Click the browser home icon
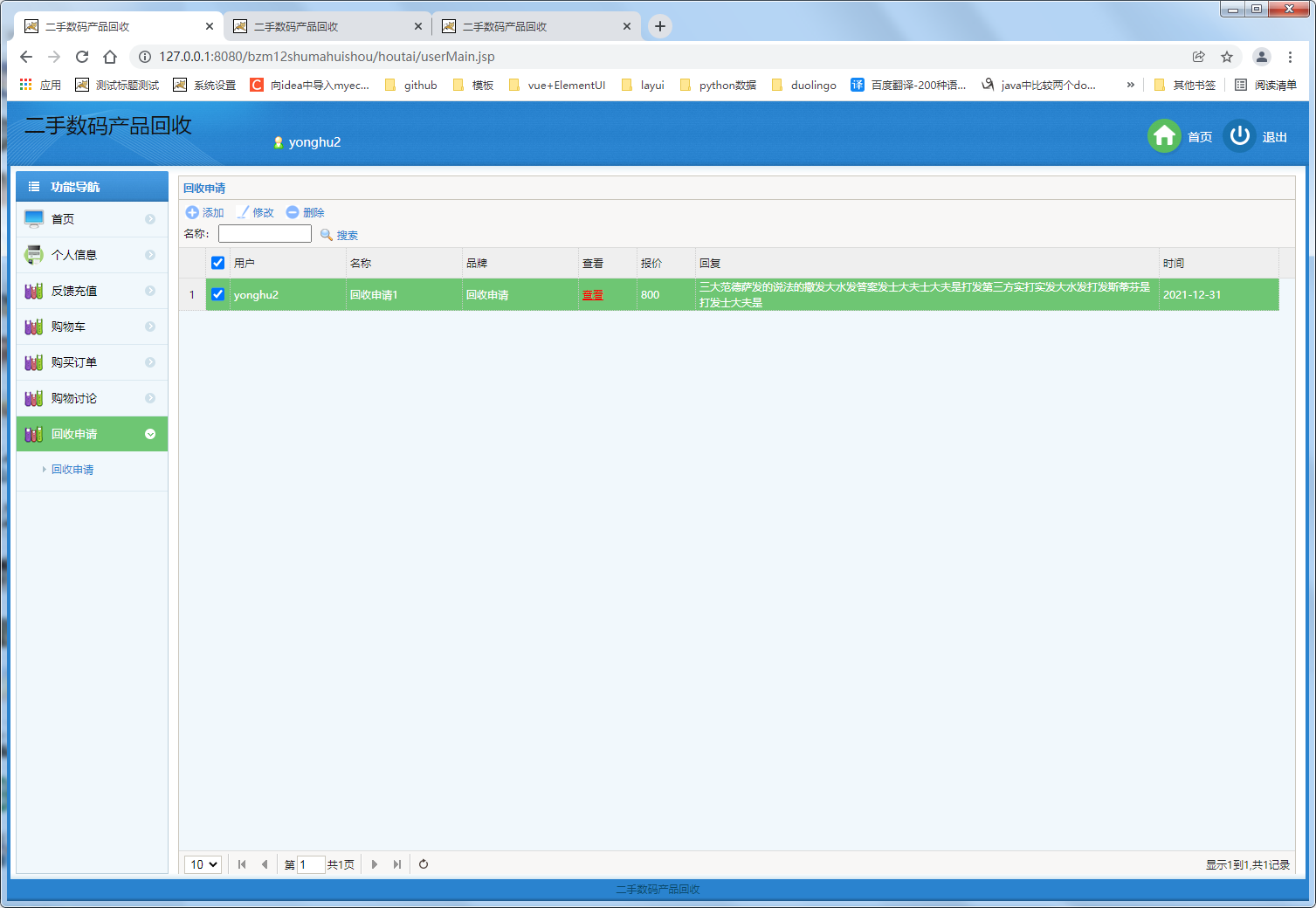 click(x=110, y=57)
